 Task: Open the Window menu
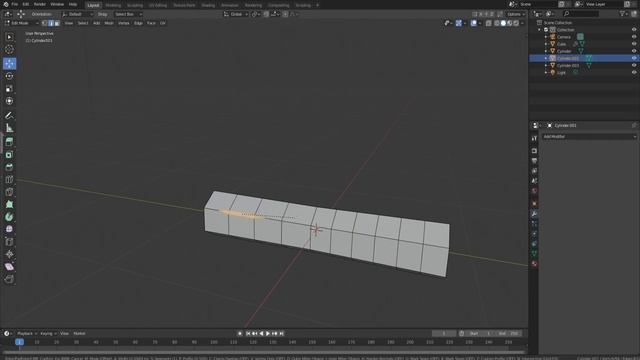coord(57,4)
